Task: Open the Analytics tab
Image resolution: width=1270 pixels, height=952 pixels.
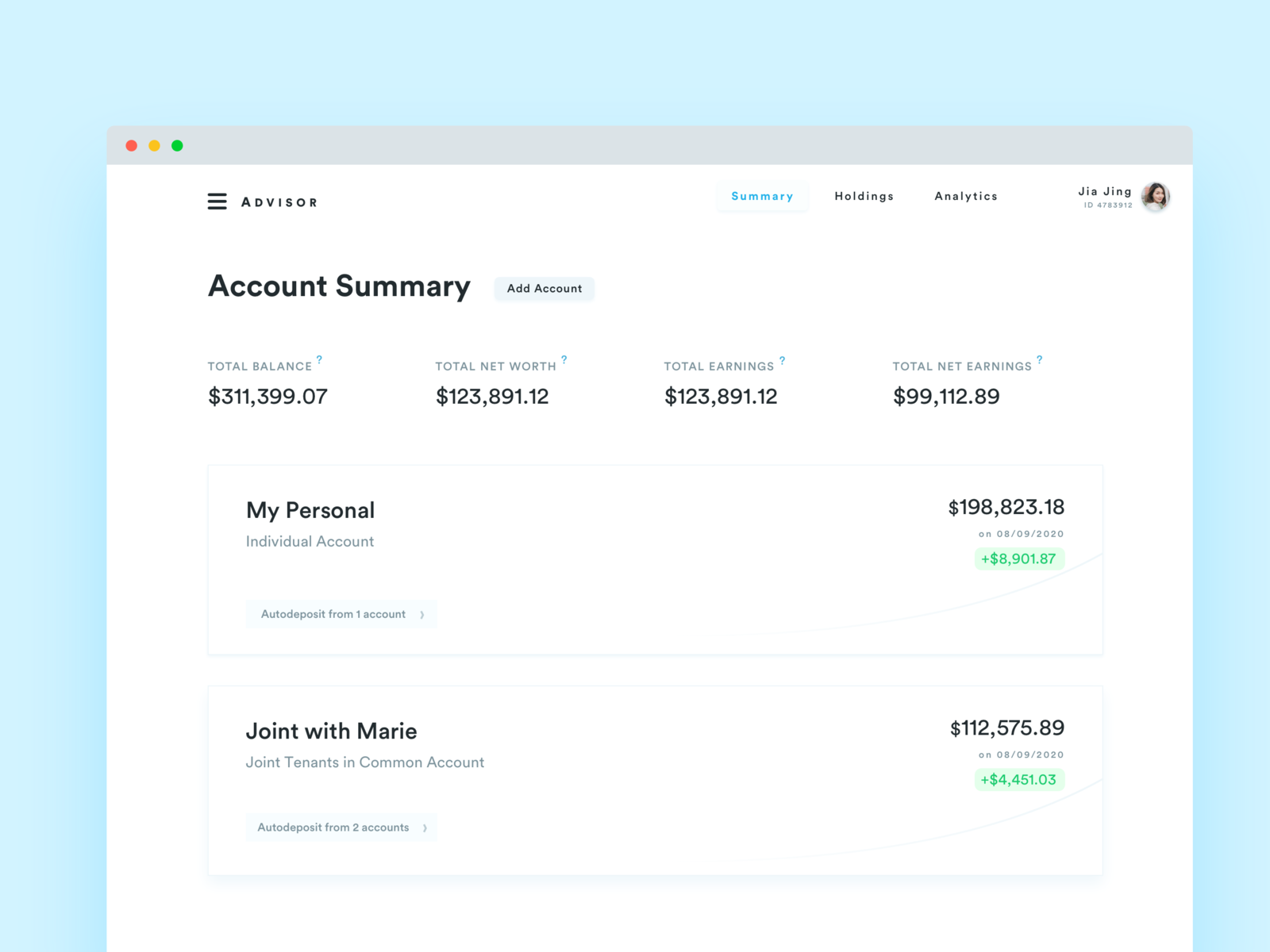Action: [966, 196]
